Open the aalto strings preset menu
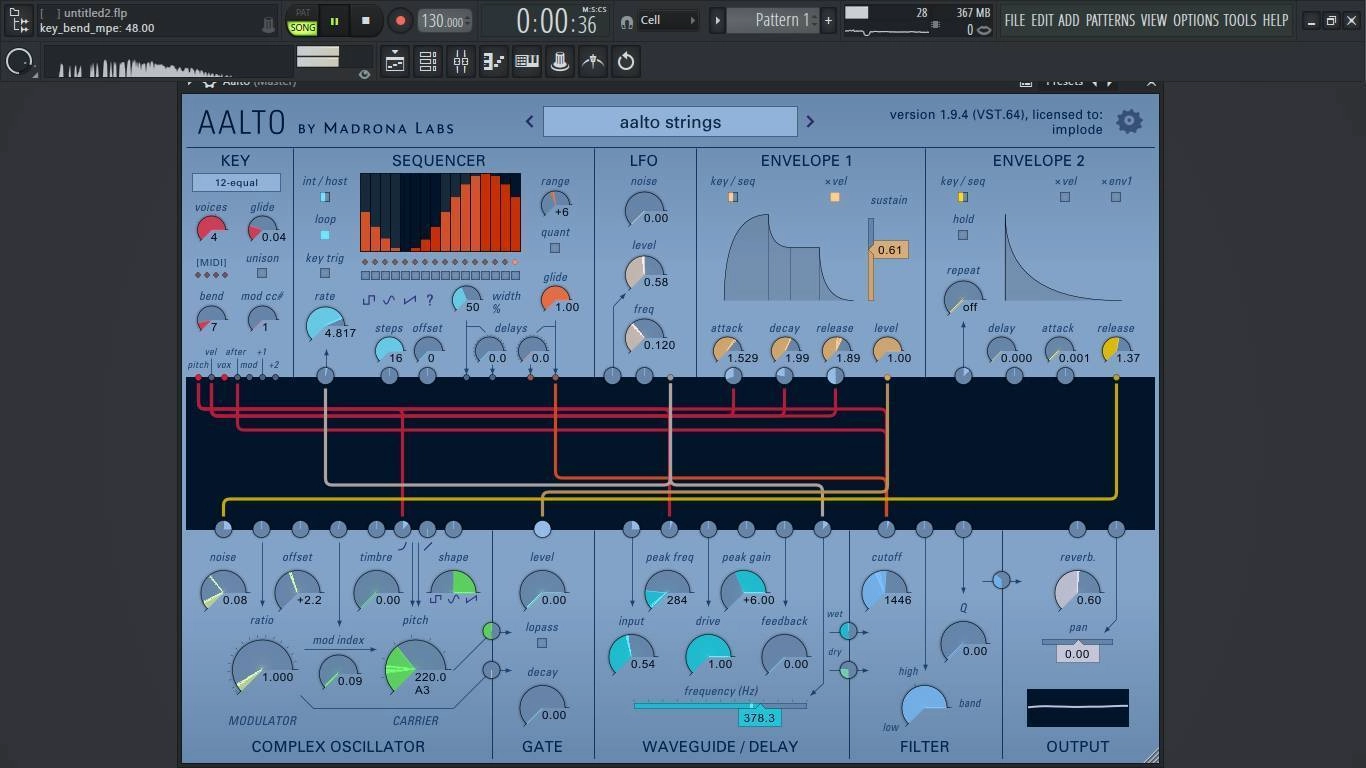The height and width of the screenshot is (768, 1366). 670,122
